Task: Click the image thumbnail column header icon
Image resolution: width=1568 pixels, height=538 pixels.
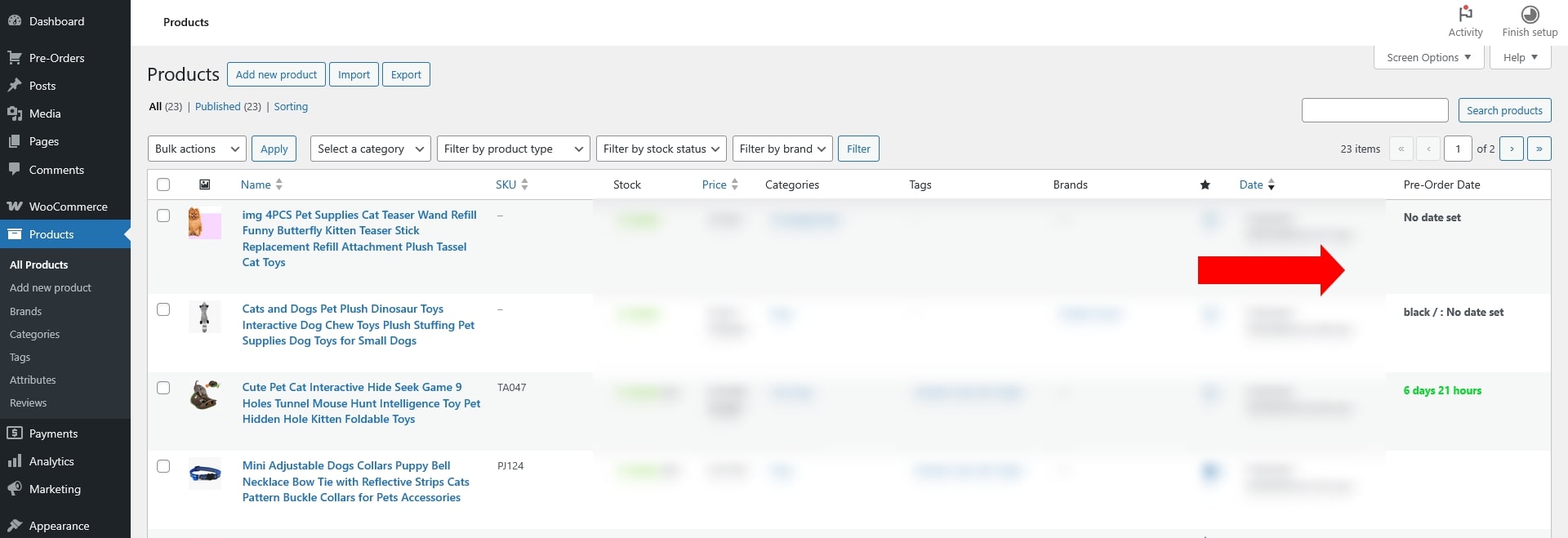Action: [205, 185]
